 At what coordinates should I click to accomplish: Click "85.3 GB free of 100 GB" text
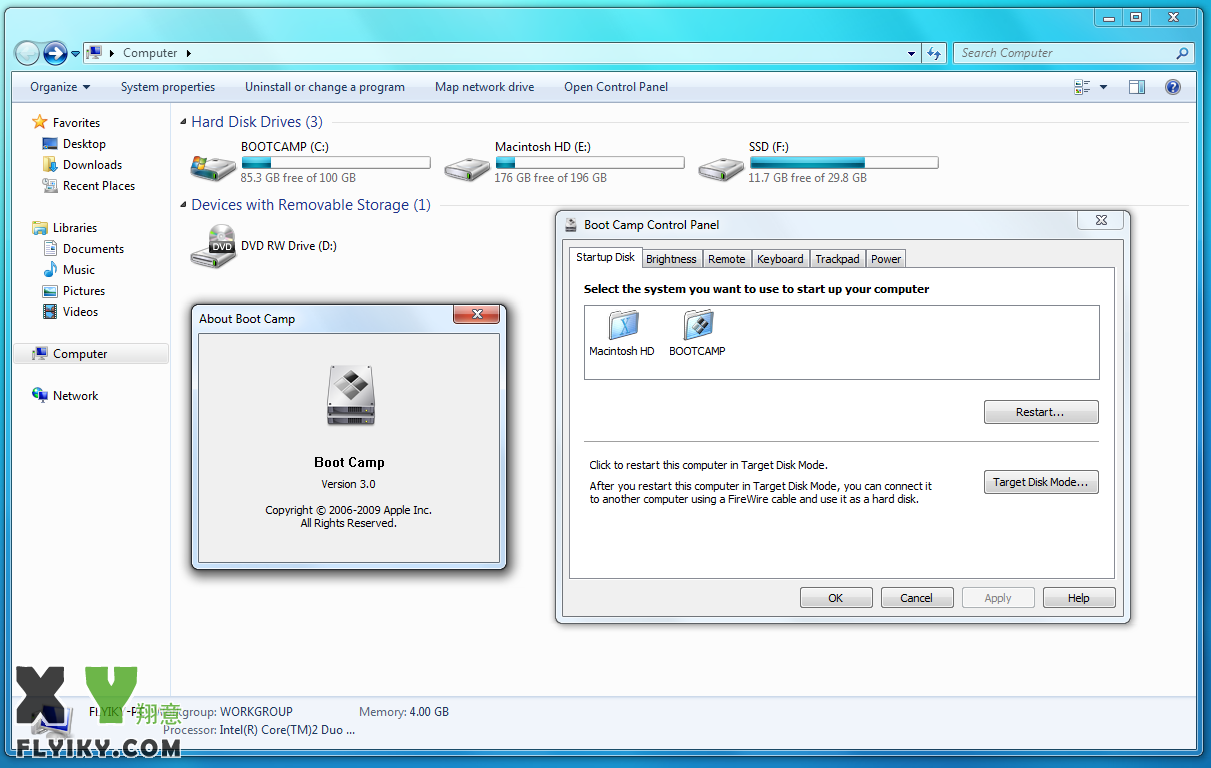[298, 178]
